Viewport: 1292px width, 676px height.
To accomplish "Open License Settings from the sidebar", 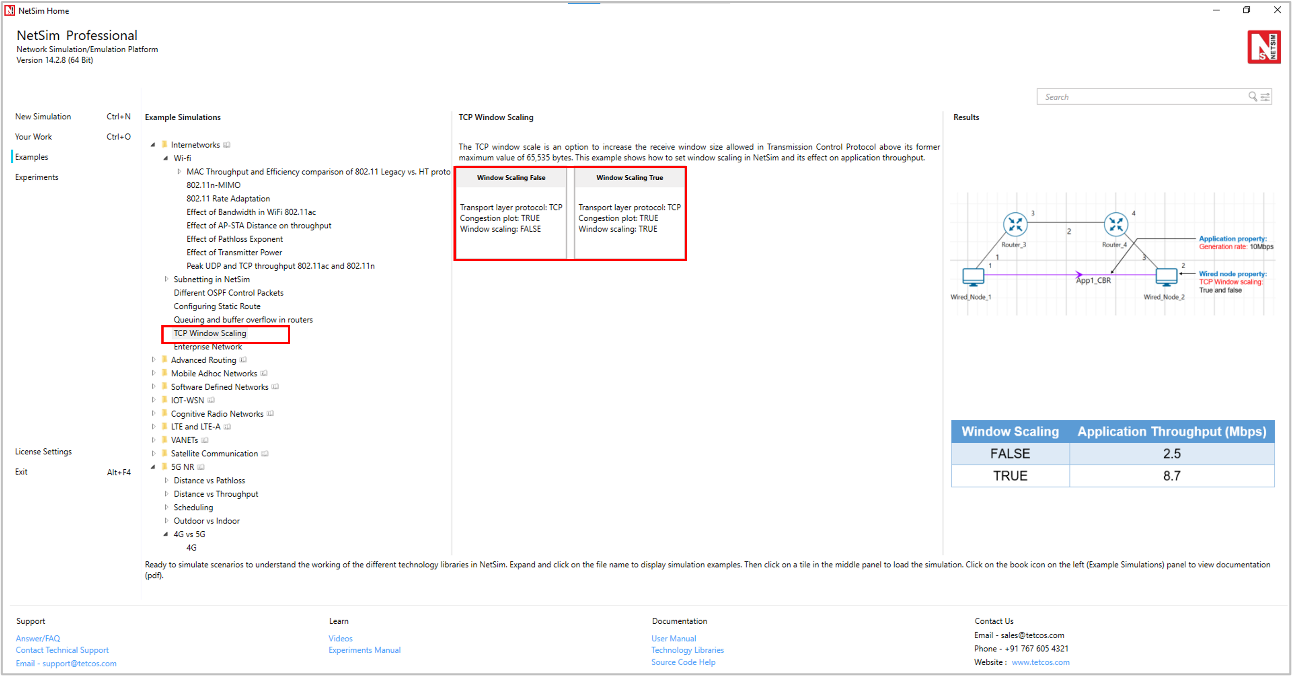I will (x=43, y=452).
